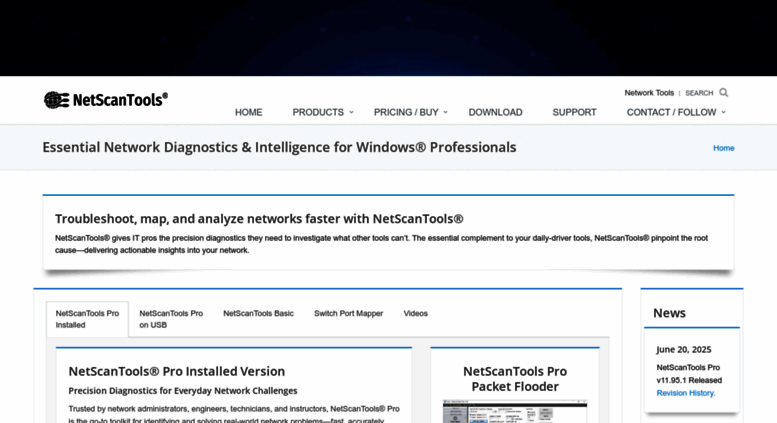Open the Revision History link
The image size is (777, 423).
coord(686,393)
